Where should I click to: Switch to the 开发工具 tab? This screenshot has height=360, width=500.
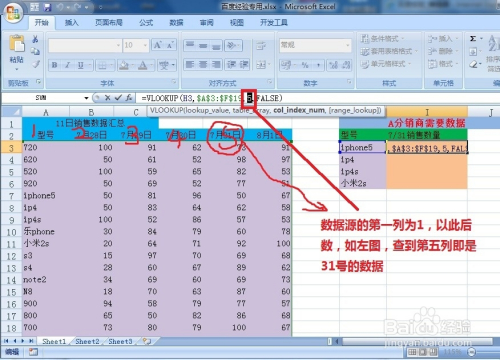274,22
